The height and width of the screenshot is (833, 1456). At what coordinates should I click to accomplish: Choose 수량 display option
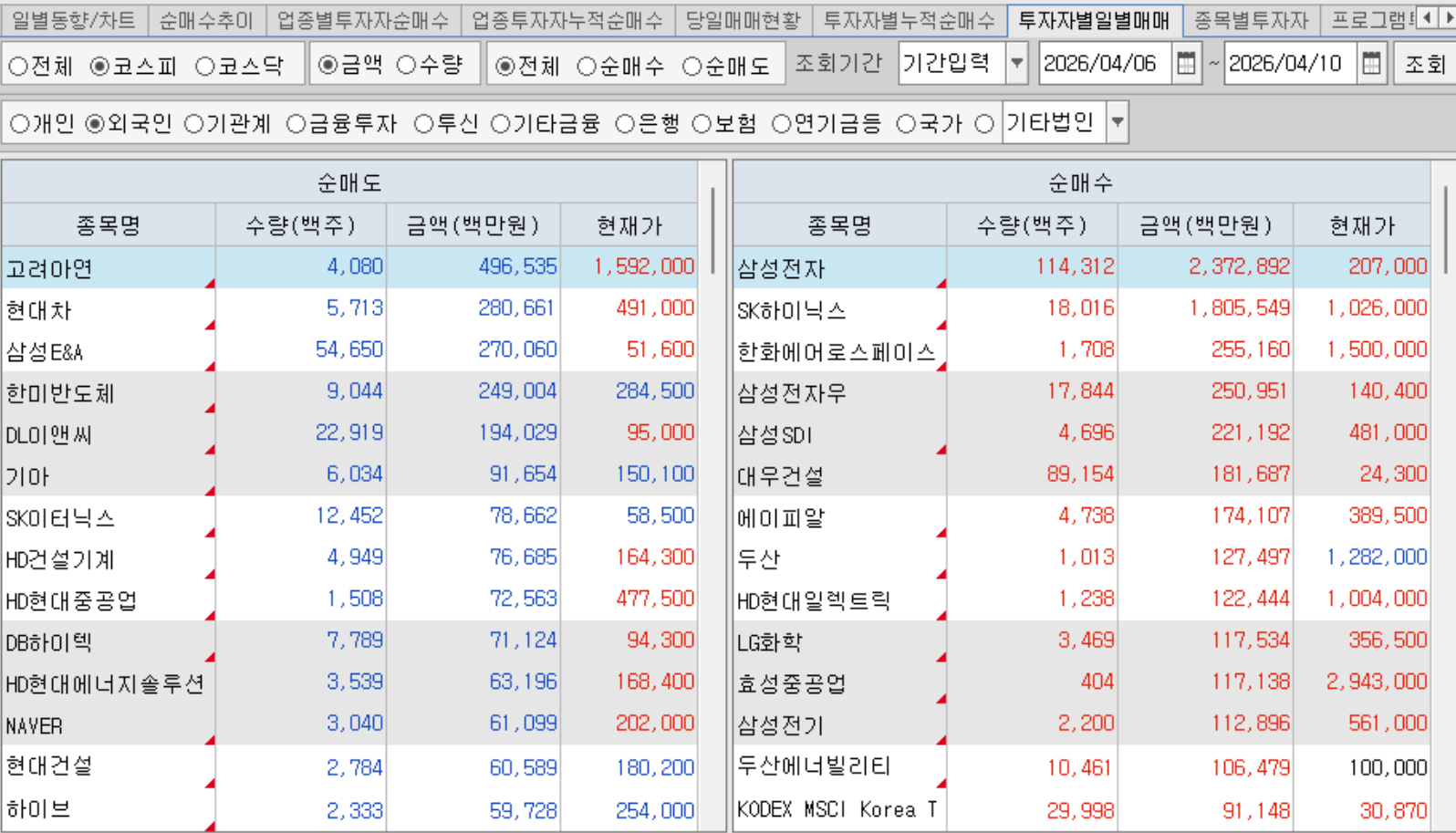pos(407,66)
